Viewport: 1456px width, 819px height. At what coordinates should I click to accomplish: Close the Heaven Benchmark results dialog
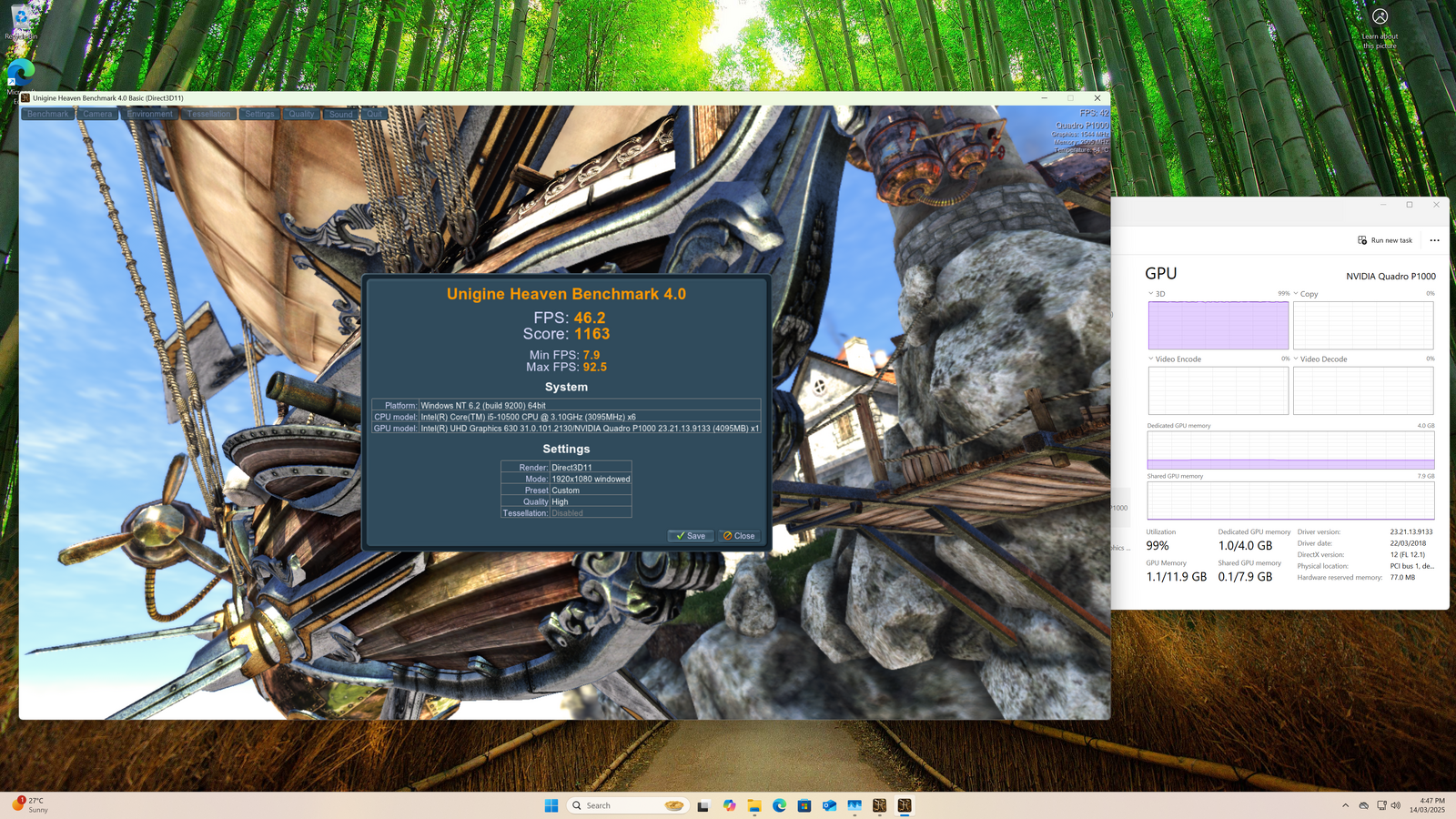click(739, 536)
